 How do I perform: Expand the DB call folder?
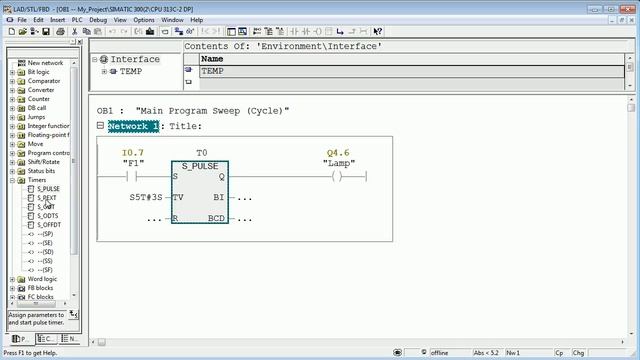pos(12,108)
